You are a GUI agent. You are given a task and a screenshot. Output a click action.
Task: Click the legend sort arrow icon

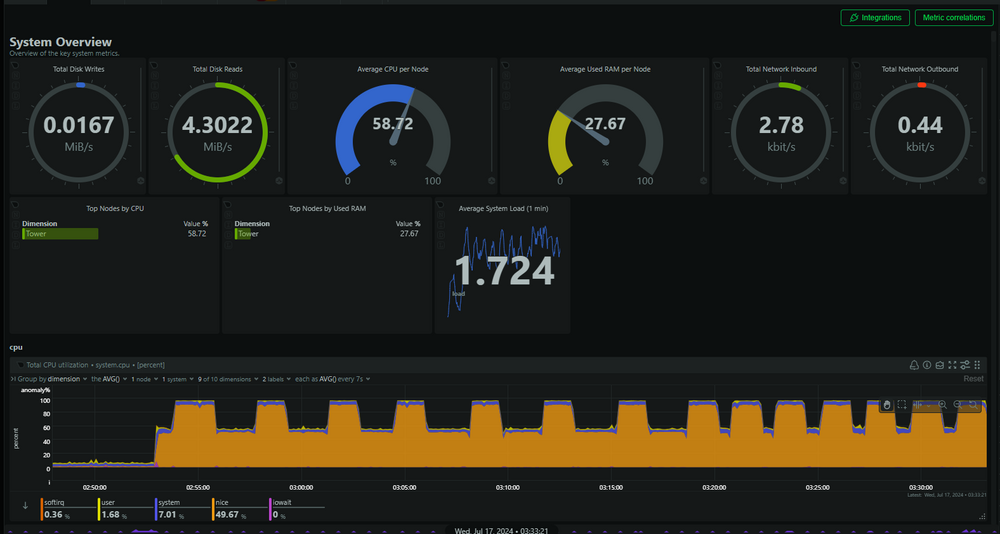coord(26,505)
